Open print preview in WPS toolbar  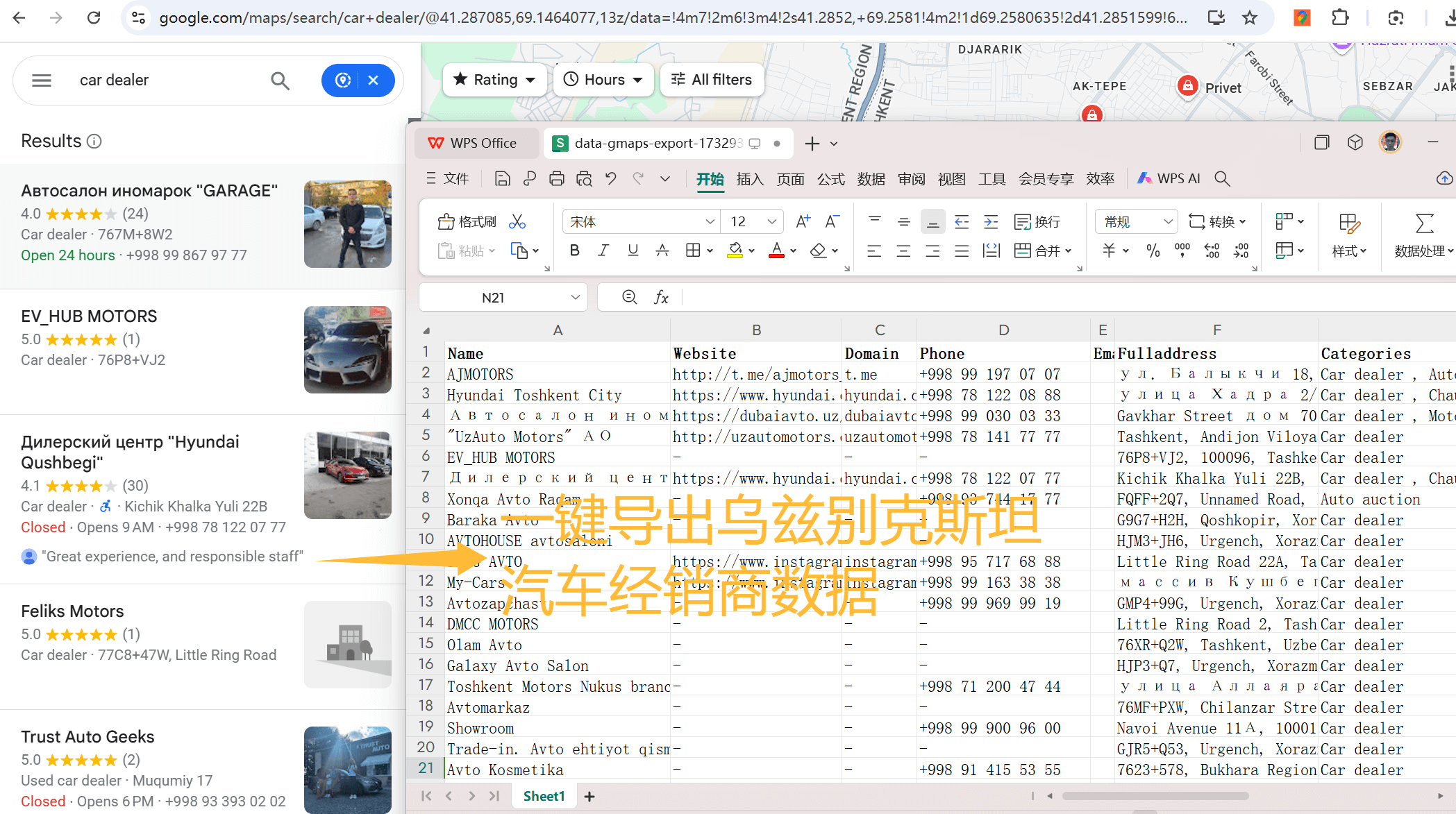click(584, 179)
